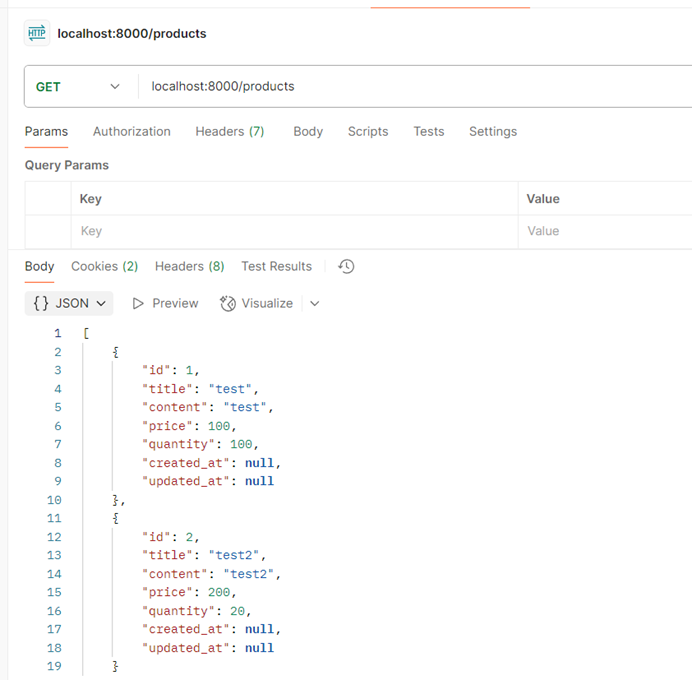Open the response history clock icon
The image size is (692, 680).
(346, 266)
